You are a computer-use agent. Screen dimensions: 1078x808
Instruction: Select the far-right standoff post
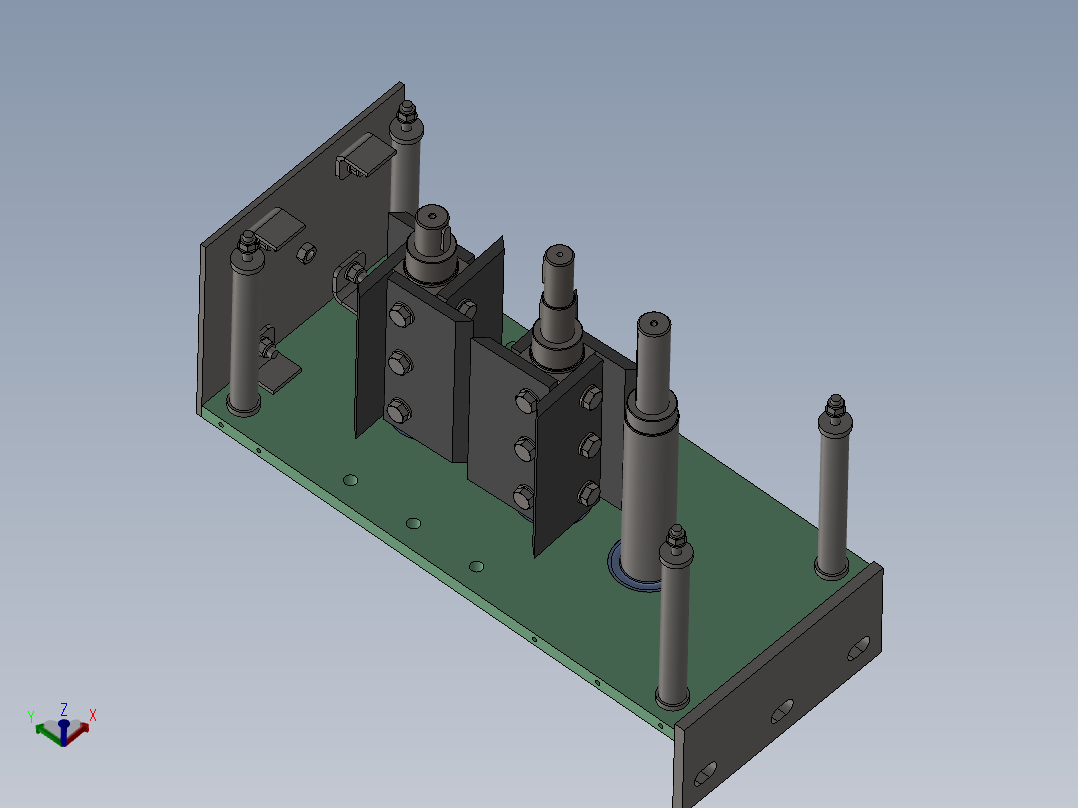click(834, 488)
